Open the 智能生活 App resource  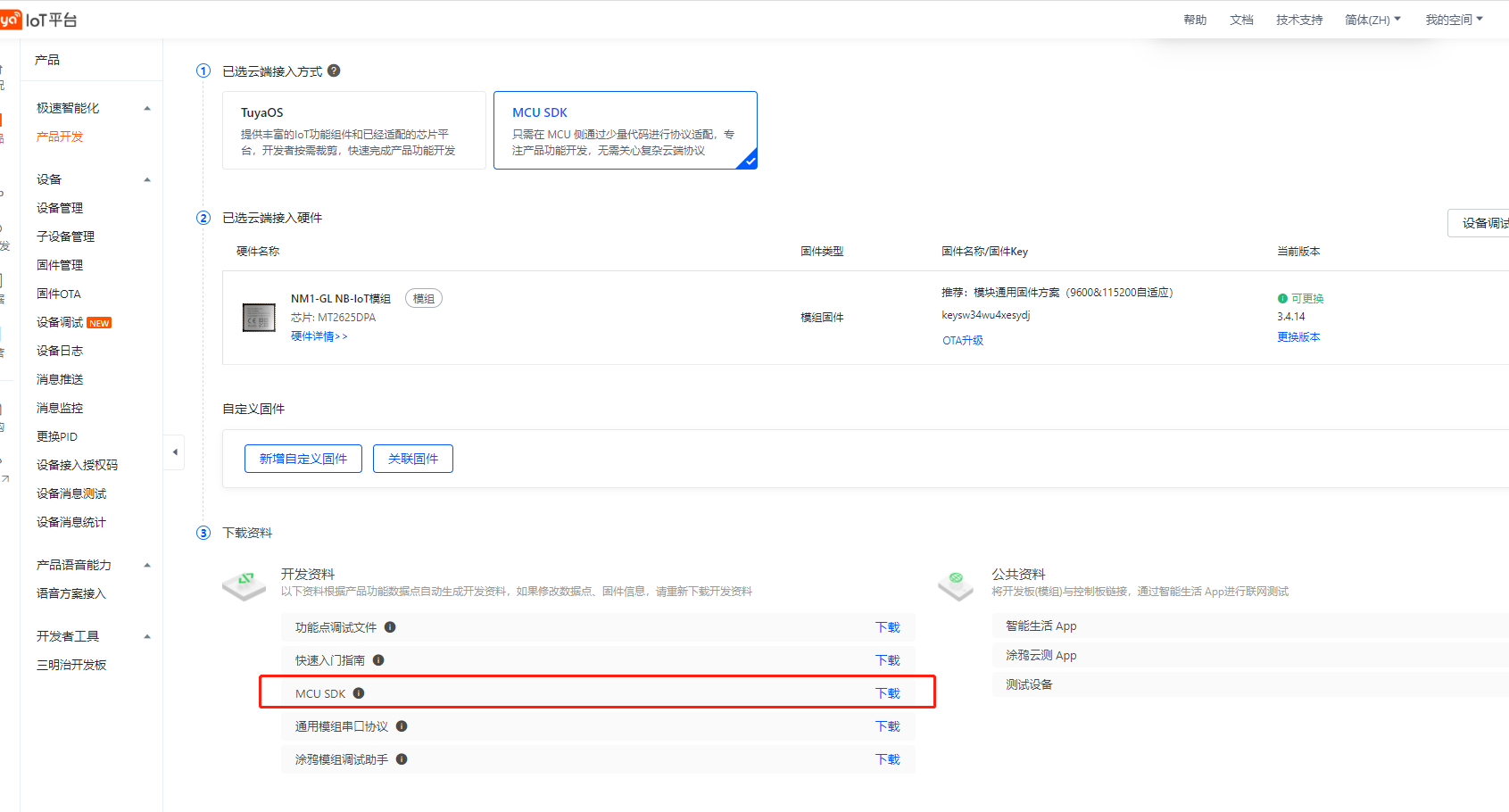click(1041, 626)
